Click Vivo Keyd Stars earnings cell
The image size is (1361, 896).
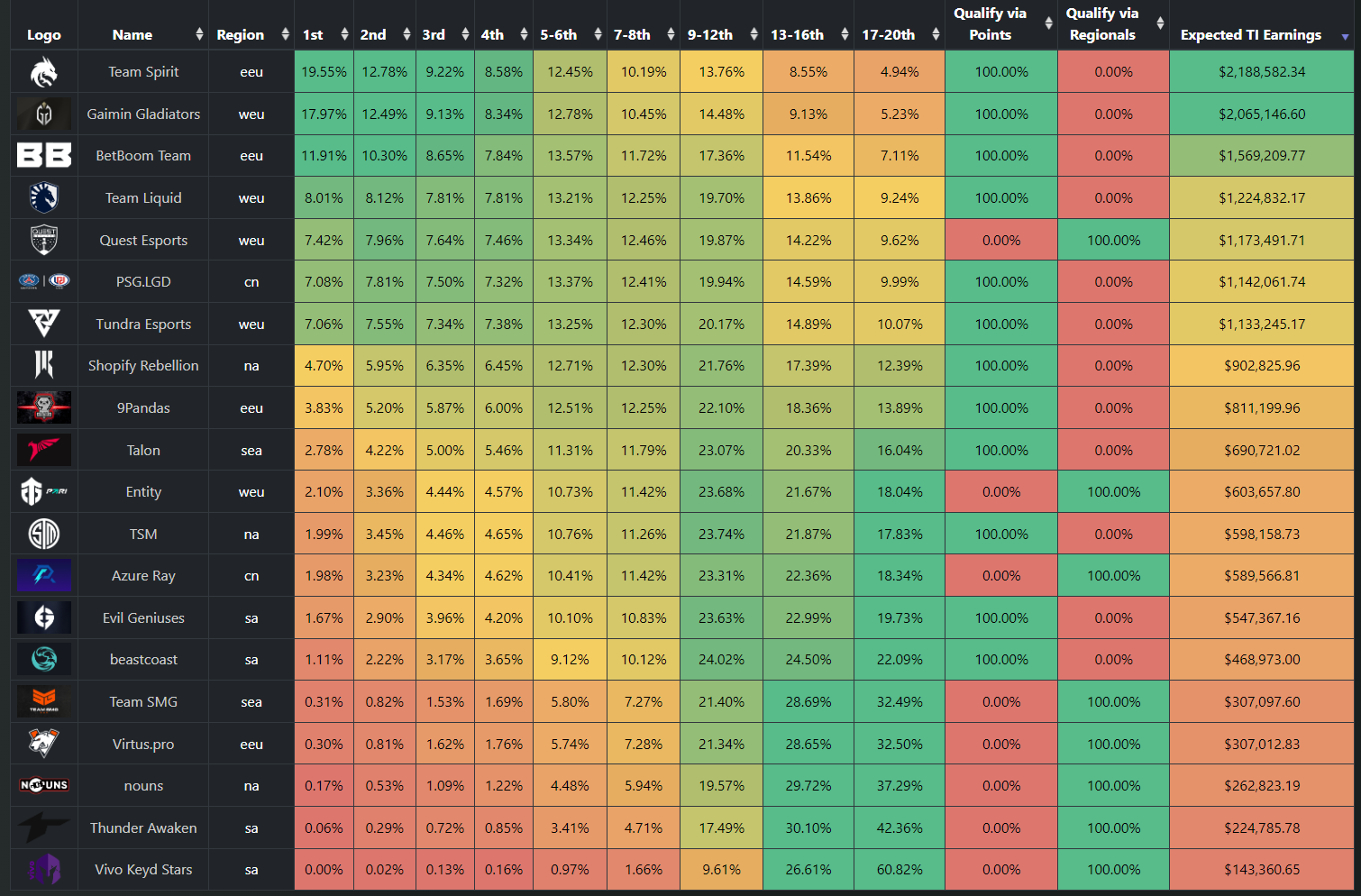(1261, 870)
